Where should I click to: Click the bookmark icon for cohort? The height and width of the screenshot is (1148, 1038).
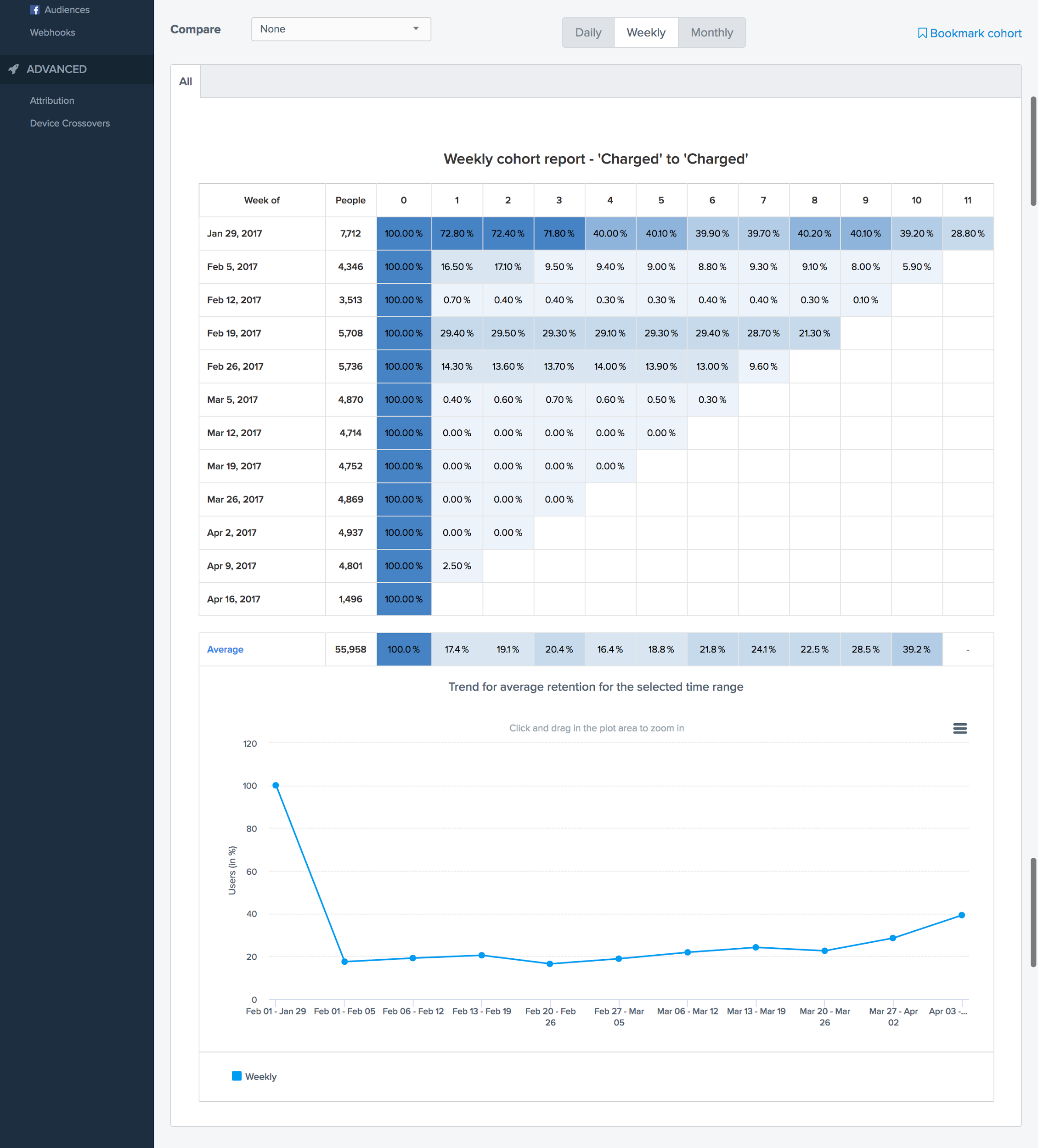click(922, 33)
